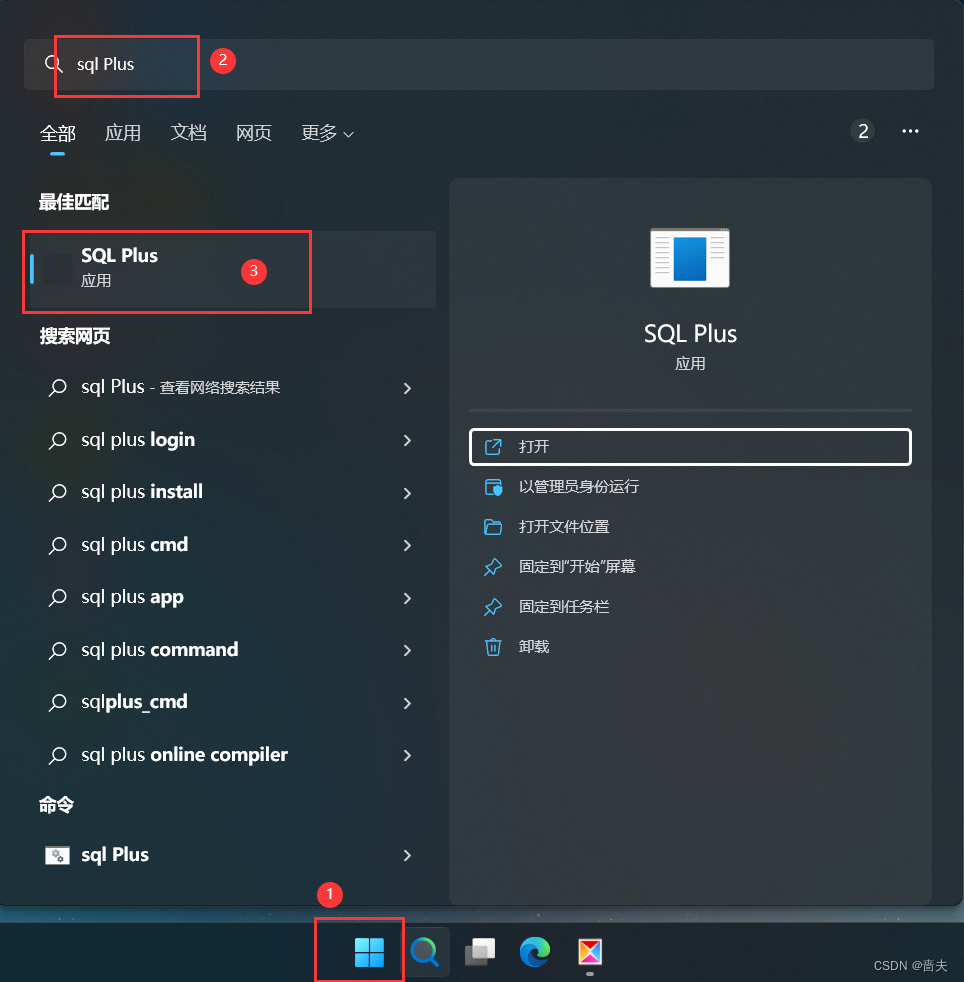The width and height of the screenshot is (964, 982).
Task: Switch to the 文档 filter tab
Action: 189,133
